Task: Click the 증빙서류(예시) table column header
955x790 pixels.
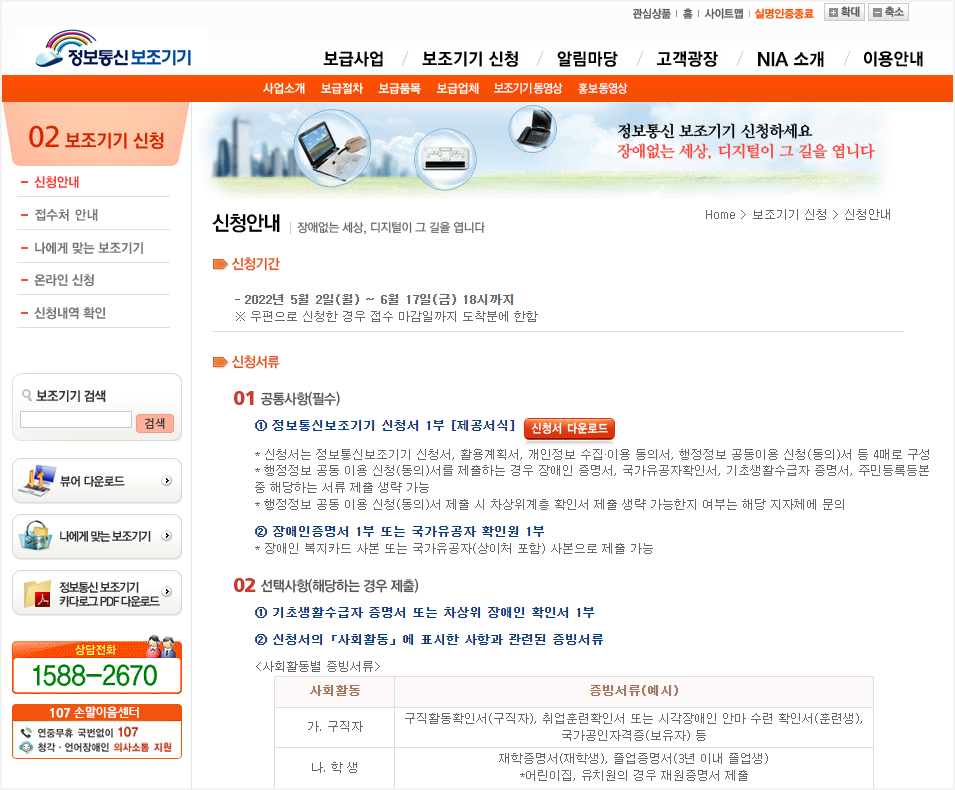Action: pos(634,691)
